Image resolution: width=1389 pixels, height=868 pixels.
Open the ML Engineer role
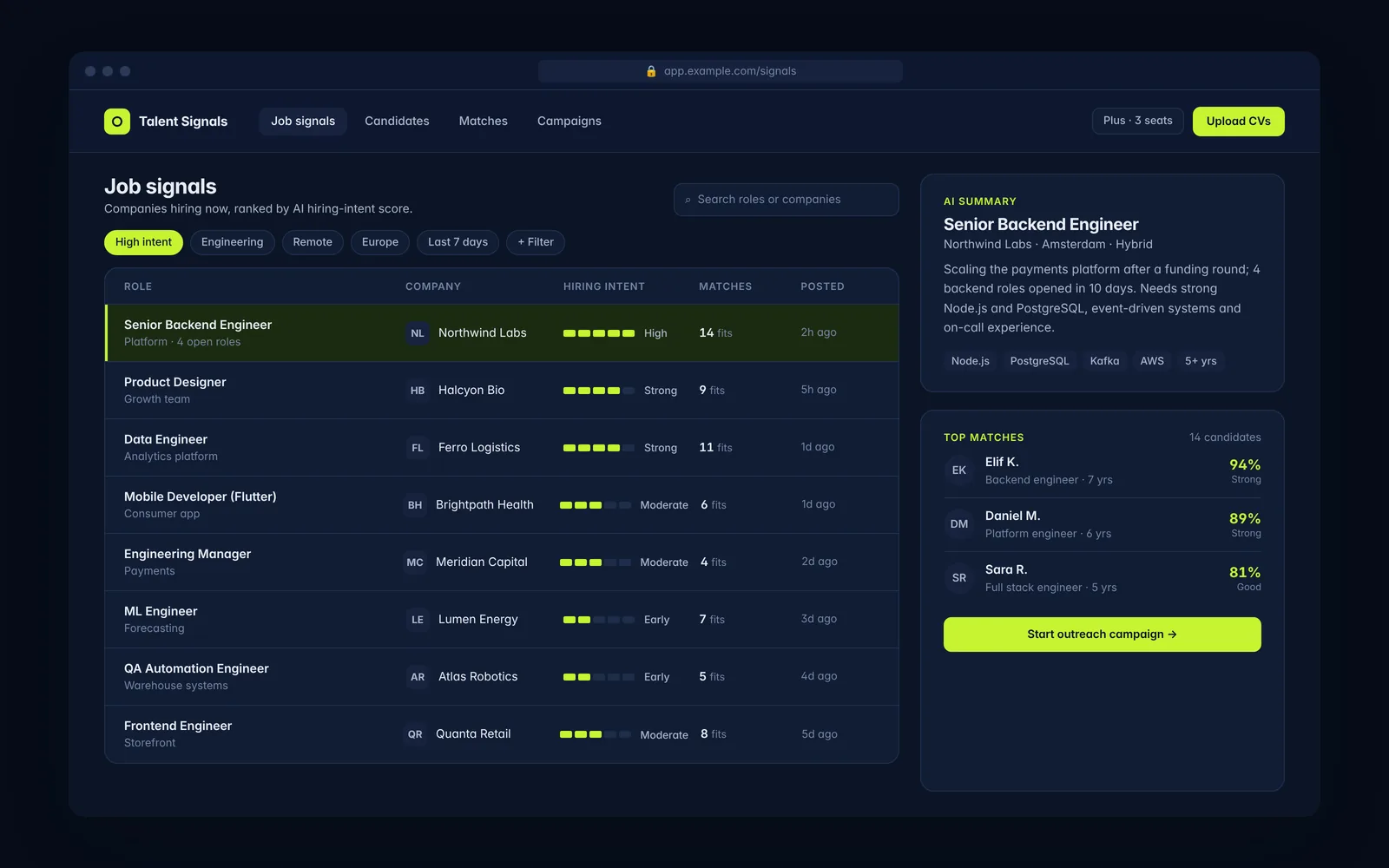161,611
